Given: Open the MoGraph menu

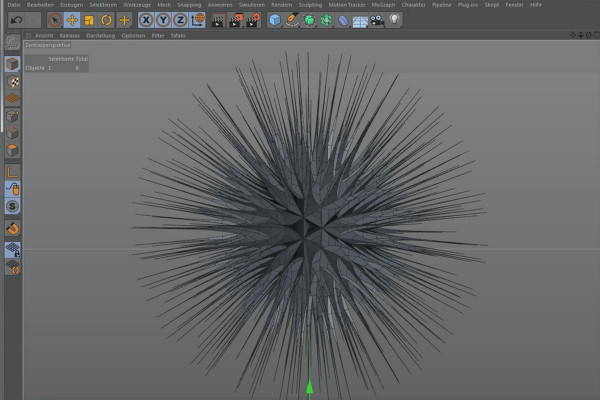Looking at the screenshot, I should coord(383,5).
